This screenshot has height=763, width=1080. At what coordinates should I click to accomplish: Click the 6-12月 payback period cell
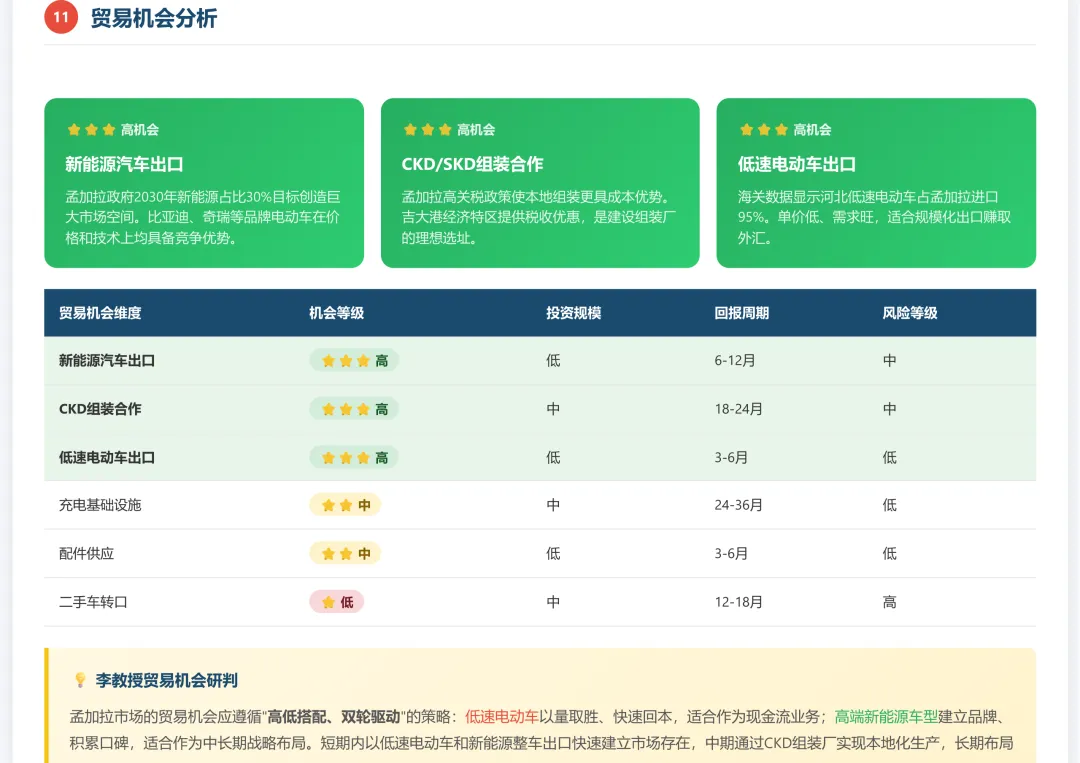click(x=735, y=361)
